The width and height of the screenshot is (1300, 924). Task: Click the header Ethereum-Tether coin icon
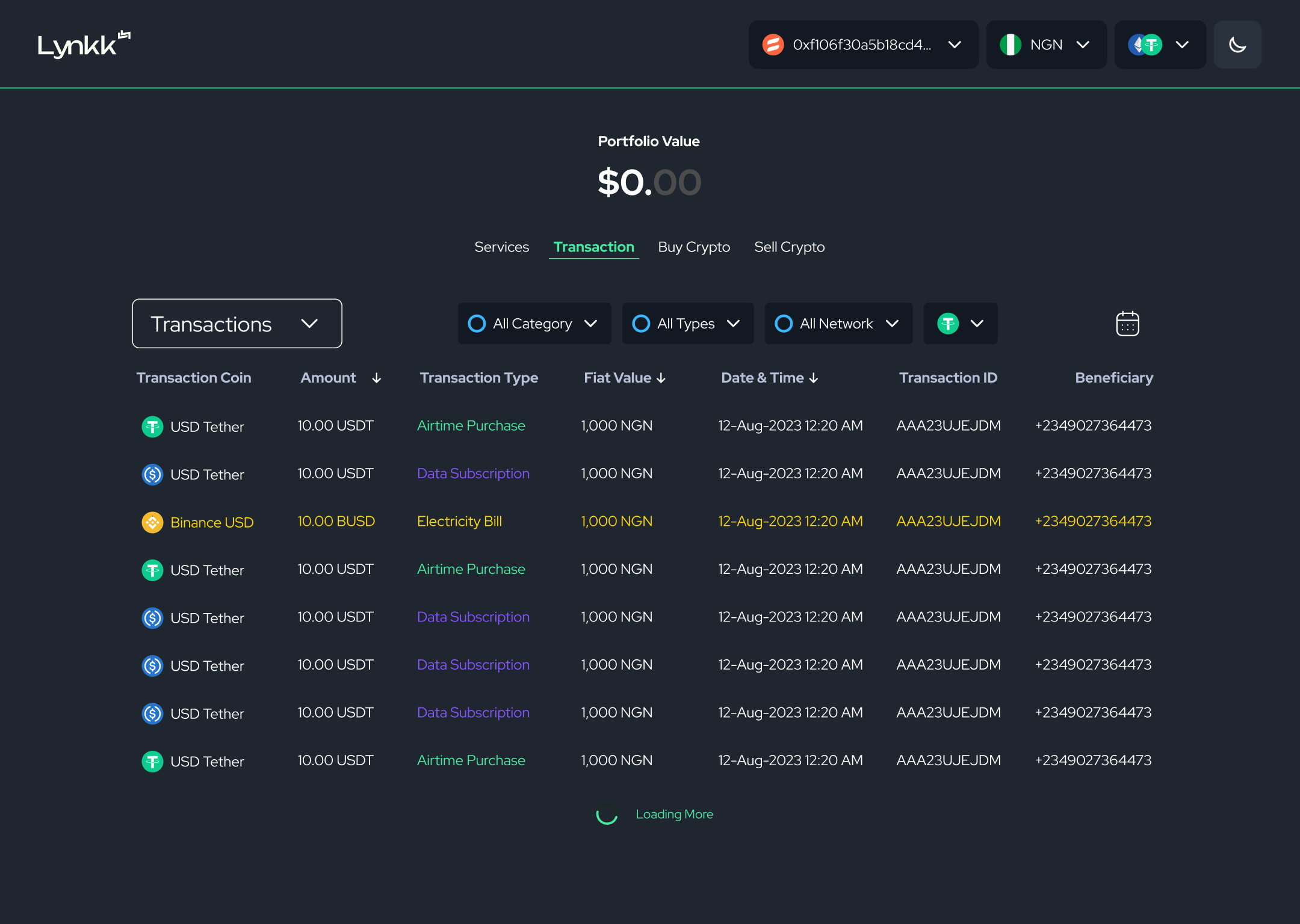[x=1145, y=45]
